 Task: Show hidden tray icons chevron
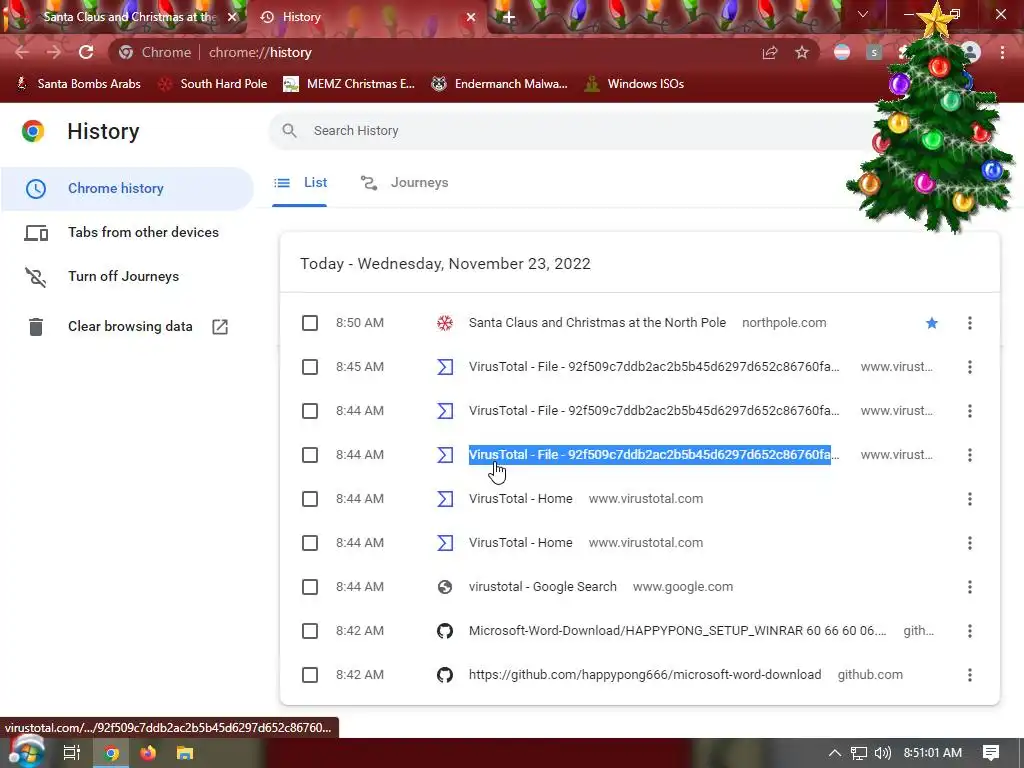pyautogui.click(x=835, y=753)
